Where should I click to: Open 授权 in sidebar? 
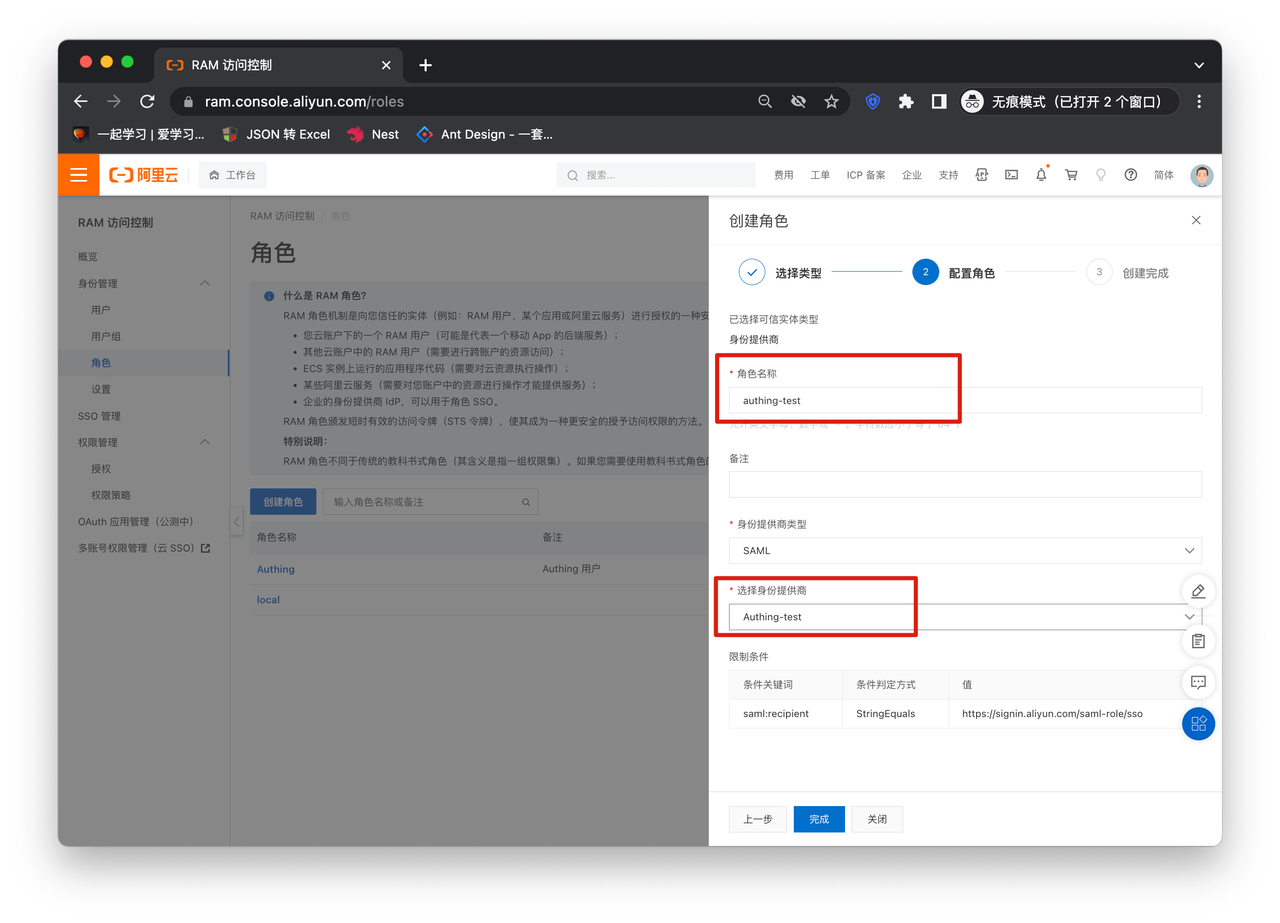tap(101, 469)
